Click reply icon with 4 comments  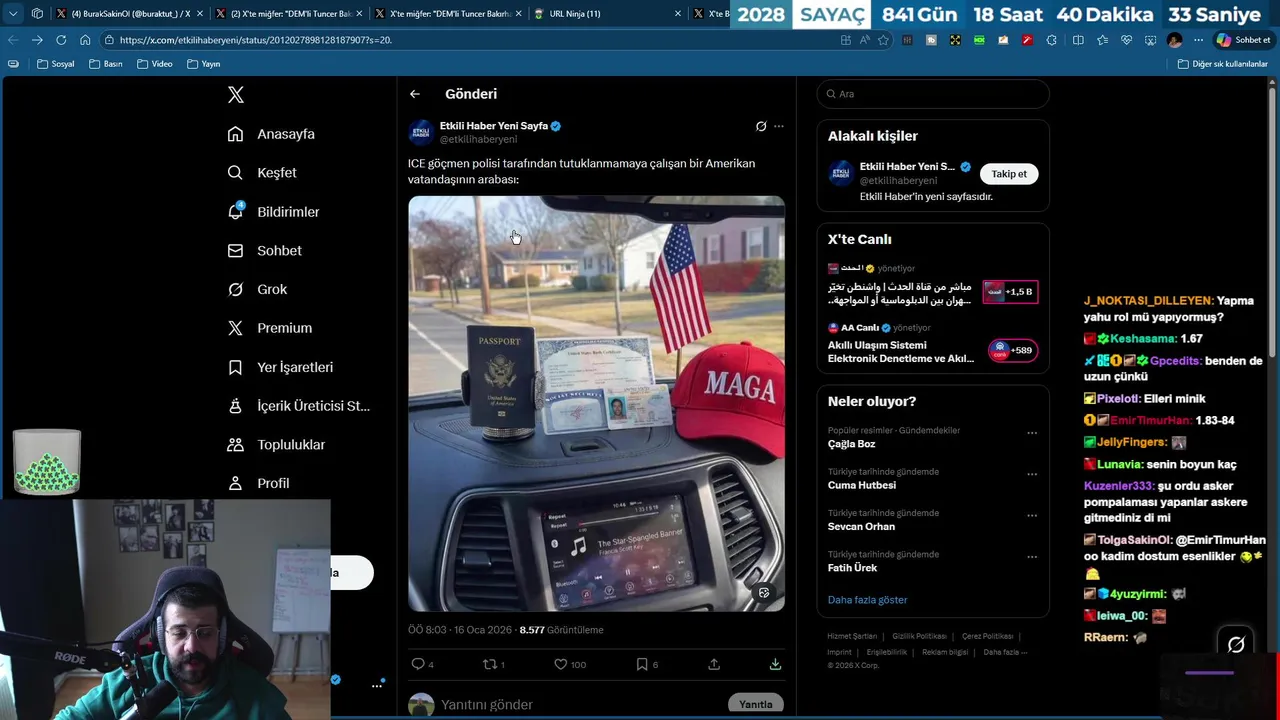click(x=422, y=664)
